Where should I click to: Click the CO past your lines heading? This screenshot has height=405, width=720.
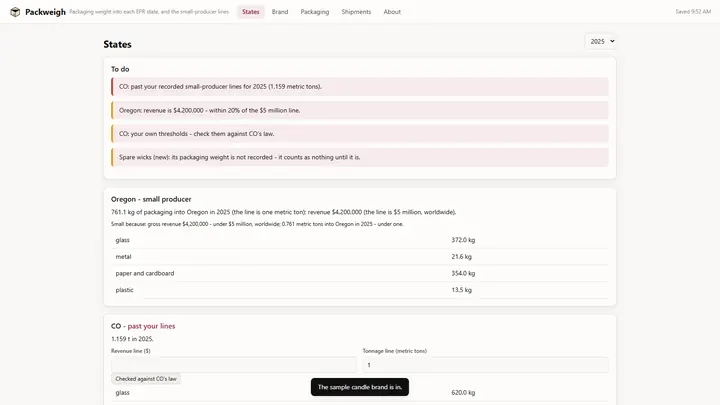coord(143,326)
